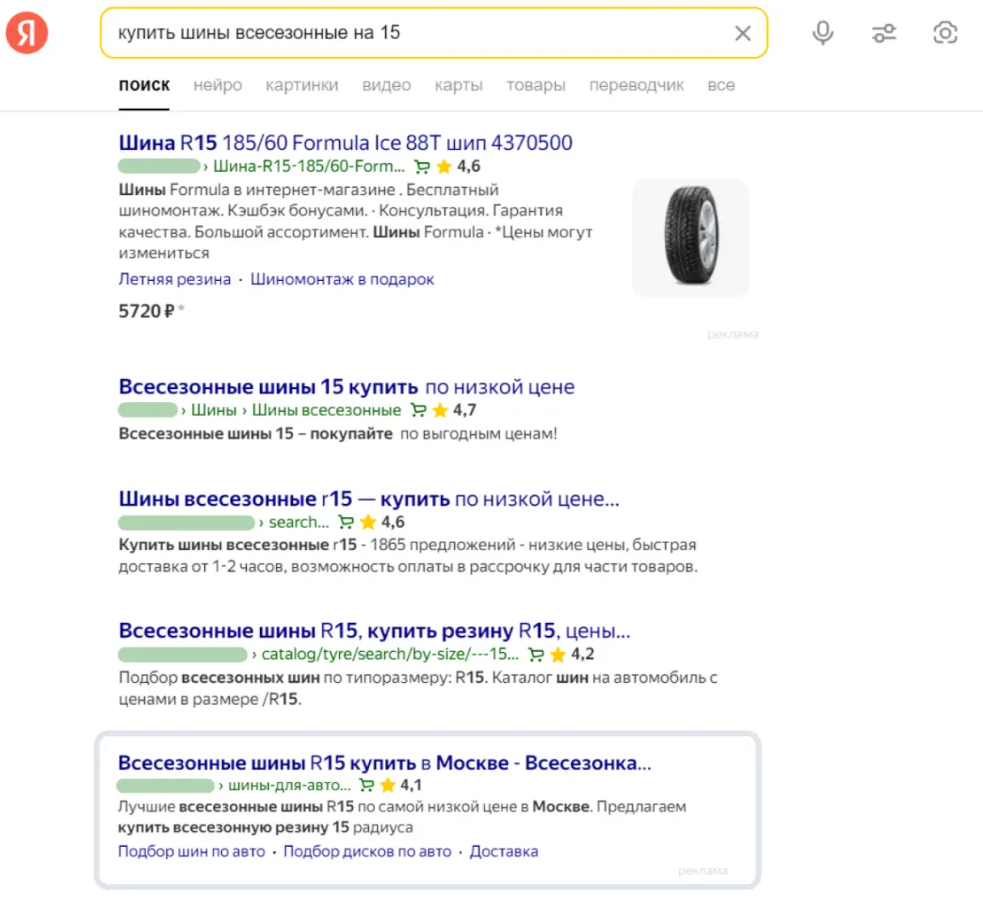Switch to the картинки tab
983x905 pixels.
pos(302,85)
